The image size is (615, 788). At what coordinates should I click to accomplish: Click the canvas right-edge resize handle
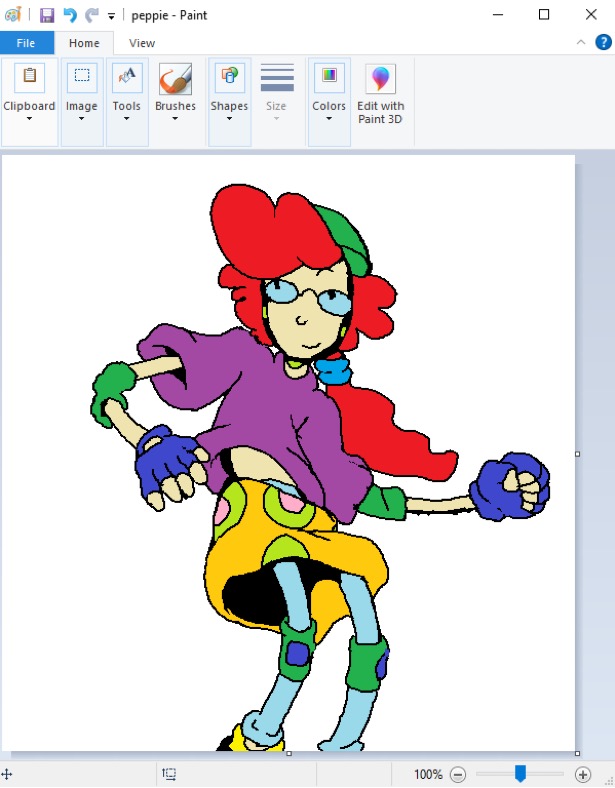click(577, 454)
